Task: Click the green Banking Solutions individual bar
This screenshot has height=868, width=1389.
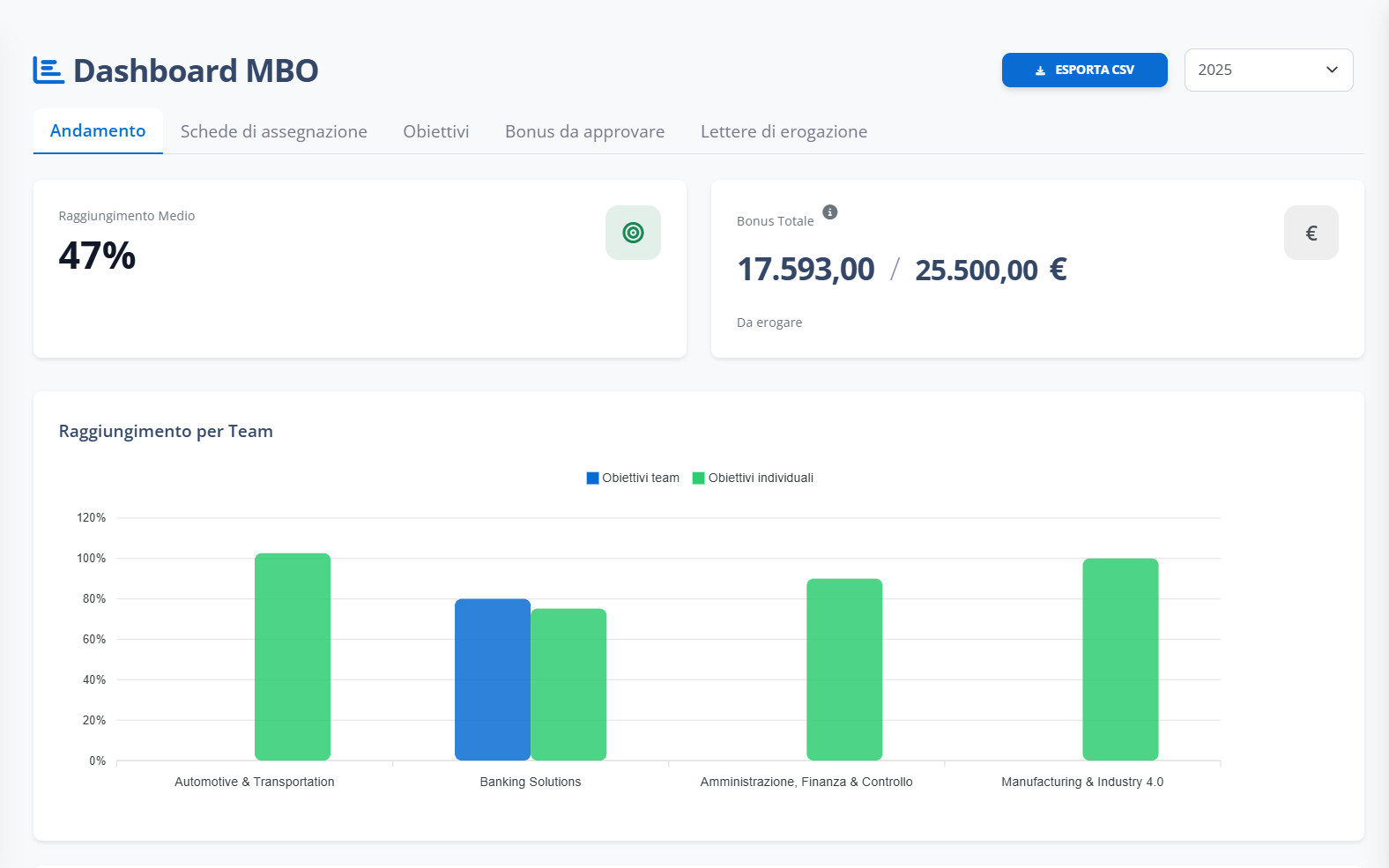Action: click(568, 685)
